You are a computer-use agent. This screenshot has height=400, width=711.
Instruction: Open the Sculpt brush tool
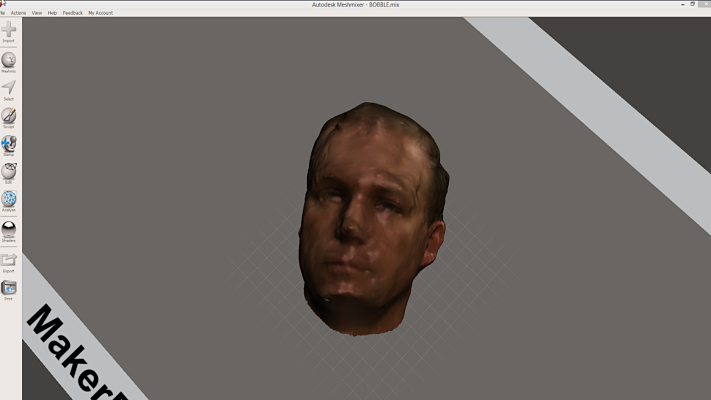[9, 118]
